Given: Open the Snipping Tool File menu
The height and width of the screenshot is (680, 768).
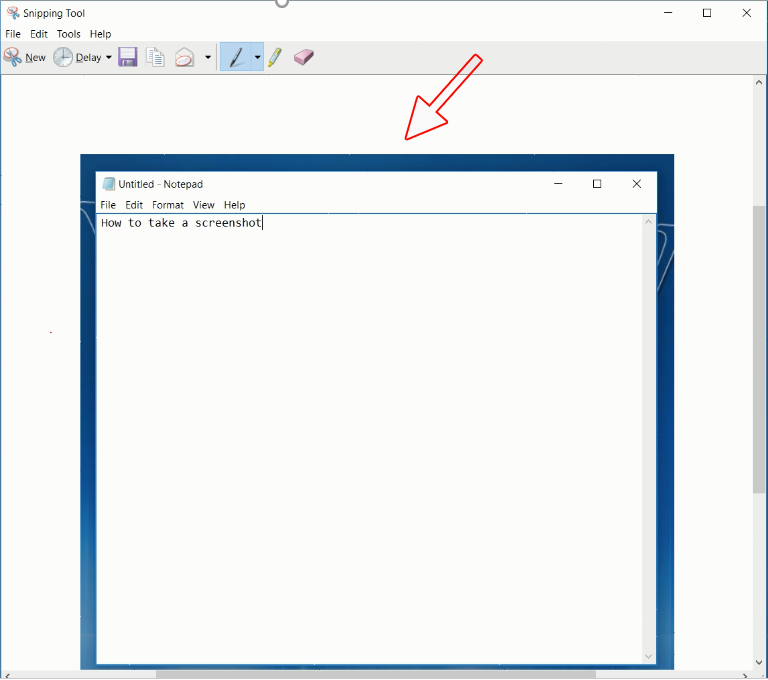Looking at the screenshot, I should pos(13,34).
